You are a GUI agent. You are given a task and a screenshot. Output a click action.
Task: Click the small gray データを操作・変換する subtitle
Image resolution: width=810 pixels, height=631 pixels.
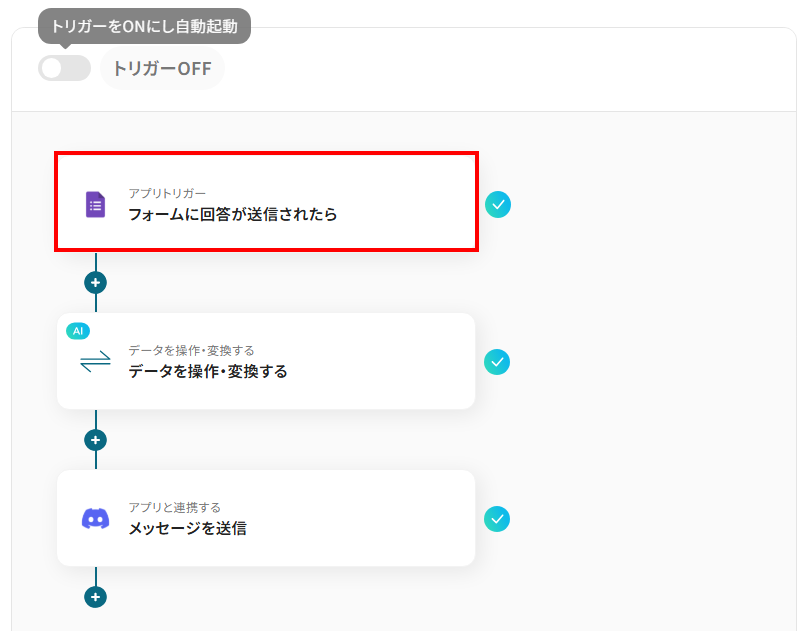[191, 350]
